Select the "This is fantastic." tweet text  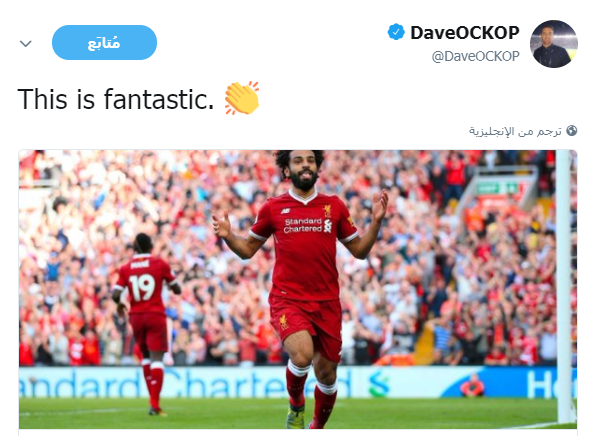pyautogui.click(x=116, y=99)
